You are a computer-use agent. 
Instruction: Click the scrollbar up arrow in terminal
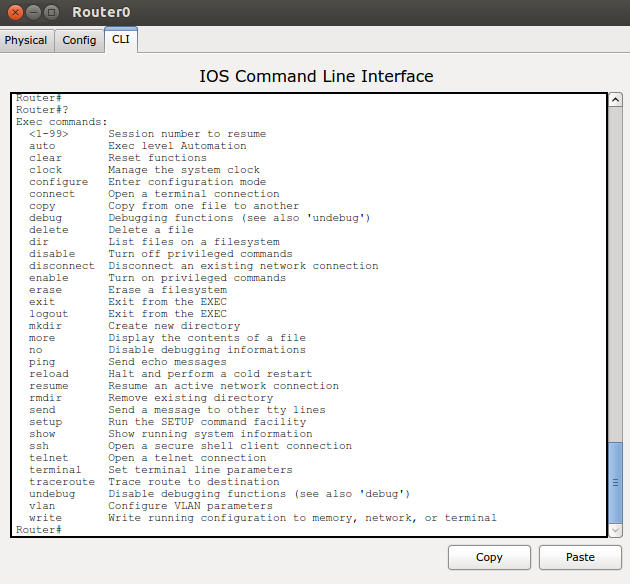point(615,101)
